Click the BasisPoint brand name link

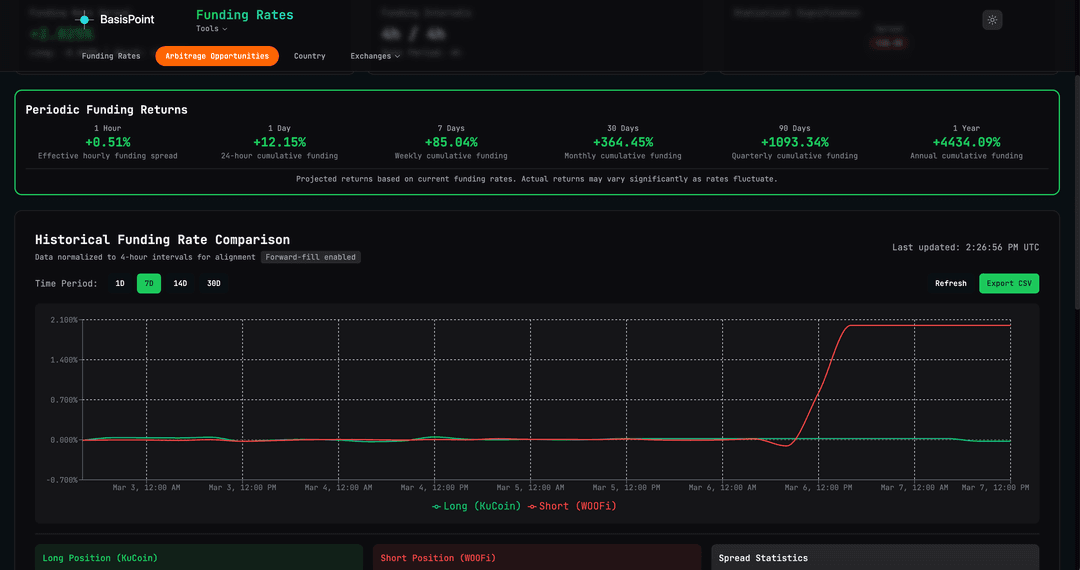(x=127, y=19)
